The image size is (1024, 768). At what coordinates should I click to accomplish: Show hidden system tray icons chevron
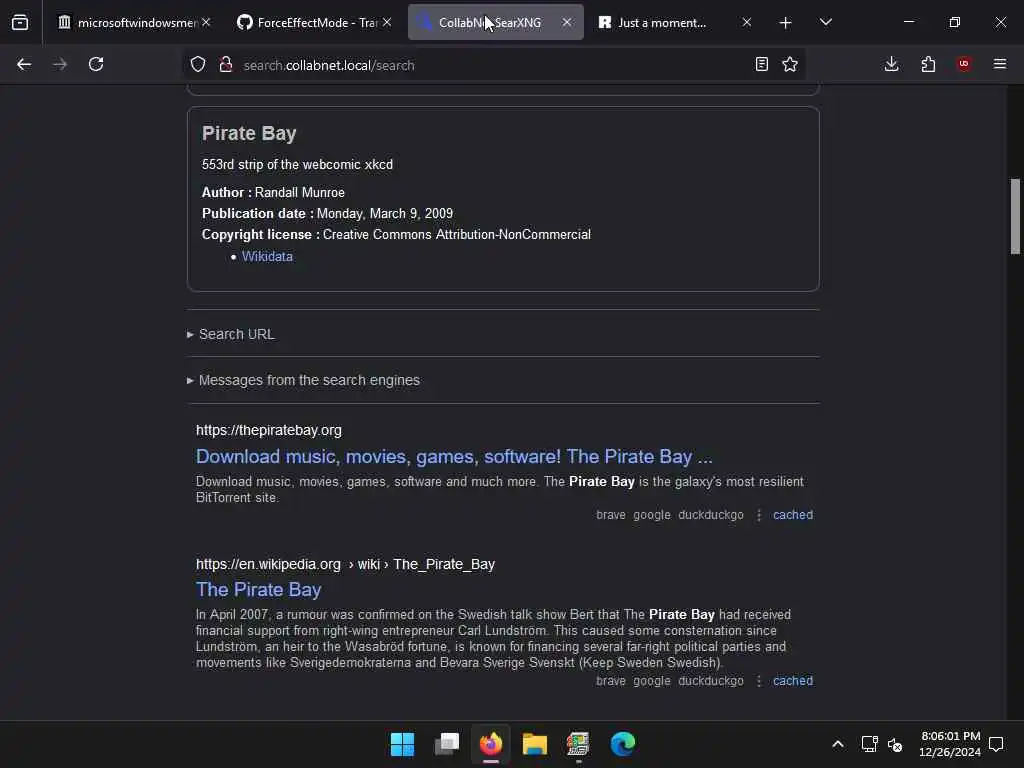838,744
